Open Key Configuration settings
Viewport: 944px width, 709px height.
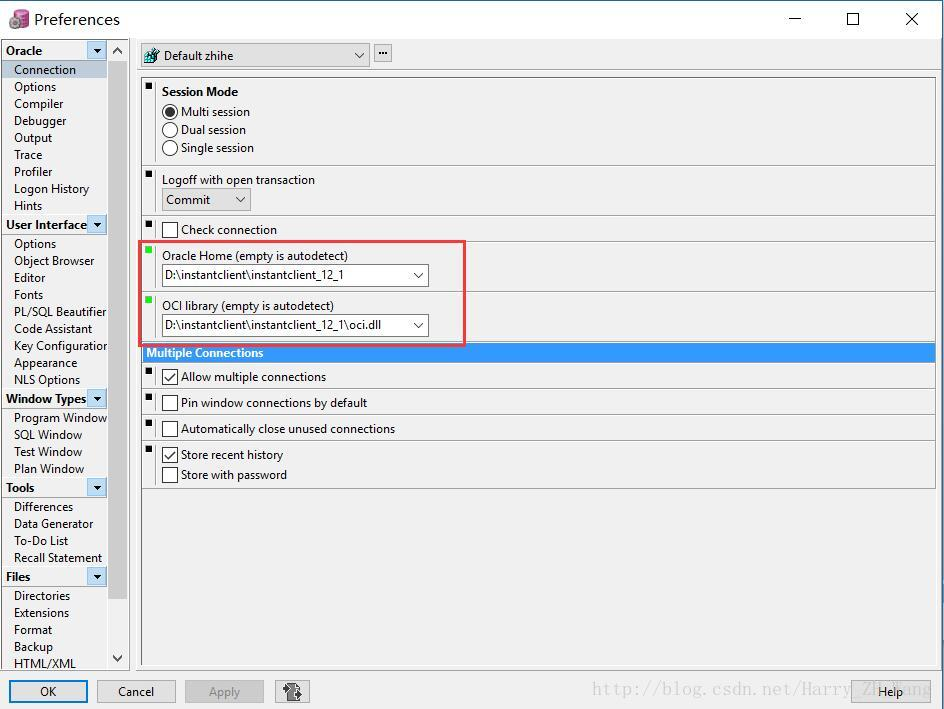coord(60,346)
